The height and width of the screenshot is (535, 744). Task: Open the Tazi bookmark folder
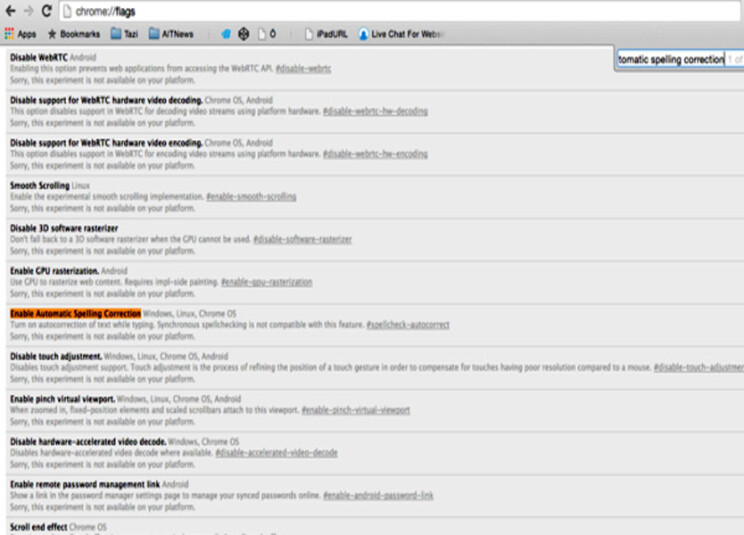click(x=124, y=34)
